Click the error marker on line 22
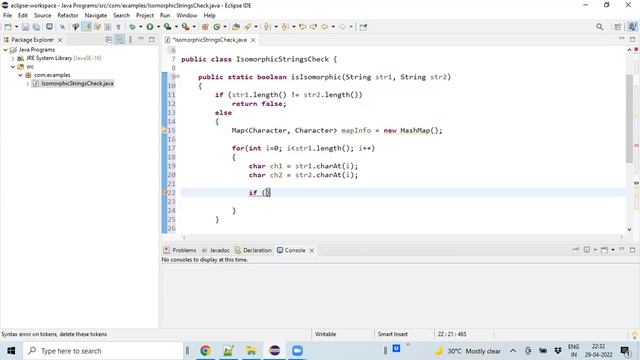The image size is (640, 360). coord(164,193)
